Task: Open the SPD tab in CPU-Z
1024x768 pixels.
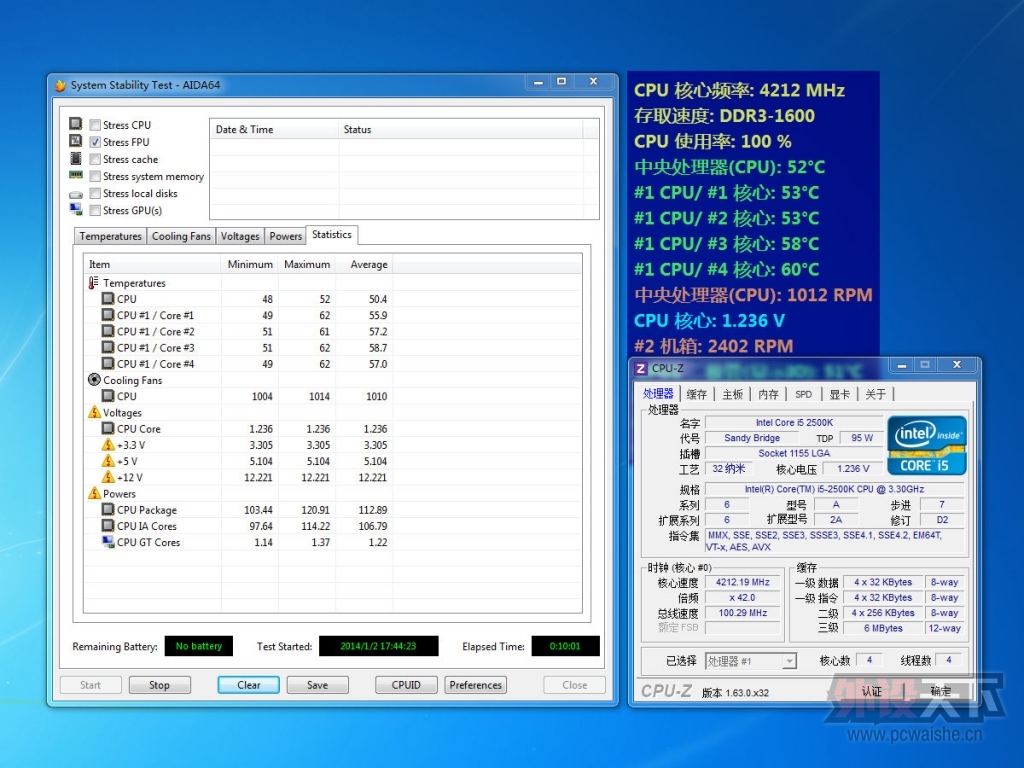Action: tap(803, 394)
